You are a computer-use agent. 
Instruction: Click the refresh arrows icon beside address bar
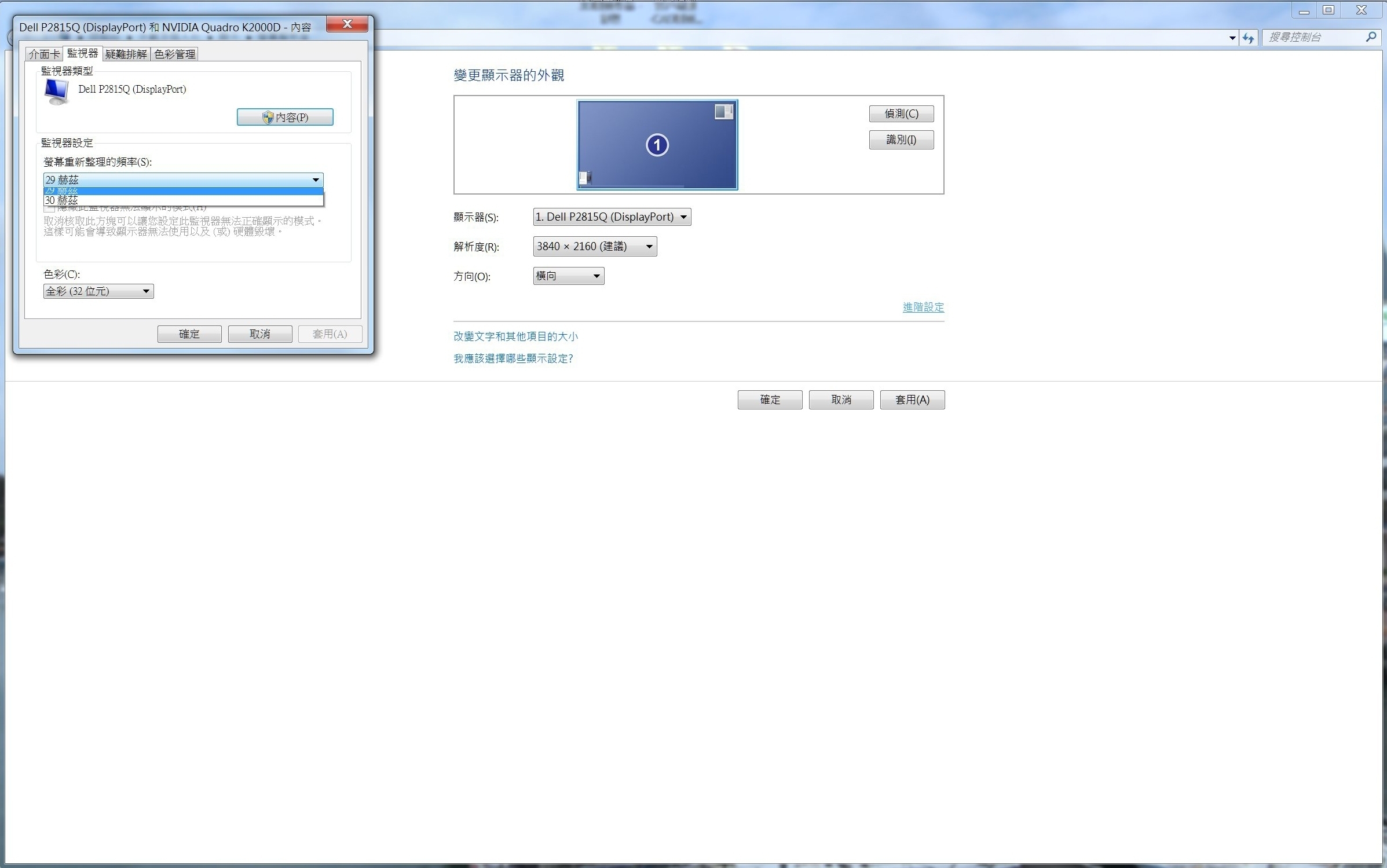coord(1248,38)
